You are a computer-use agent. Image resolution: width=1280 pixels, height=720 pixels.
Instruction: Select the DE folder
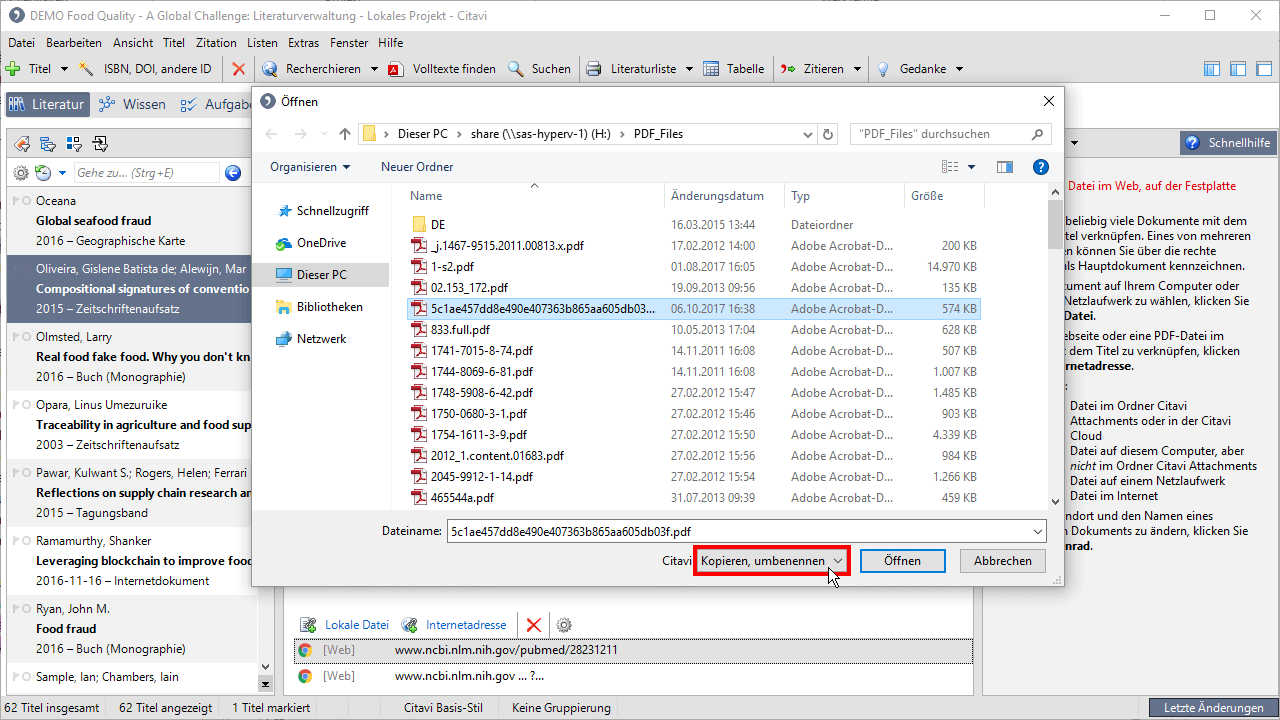tap(438, 225)
